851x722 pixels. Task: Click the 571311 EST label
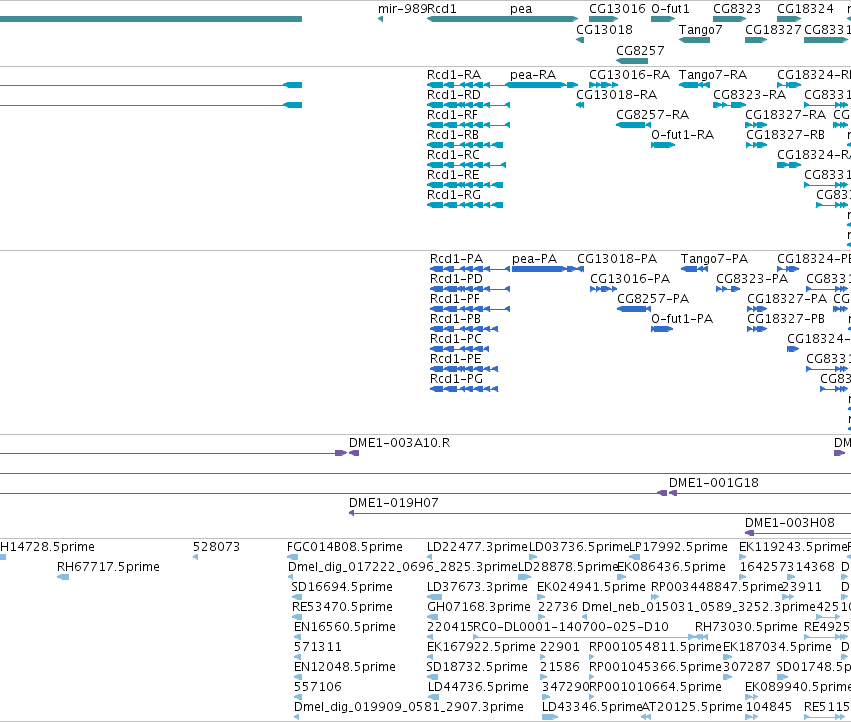click(x=318, y=647)
